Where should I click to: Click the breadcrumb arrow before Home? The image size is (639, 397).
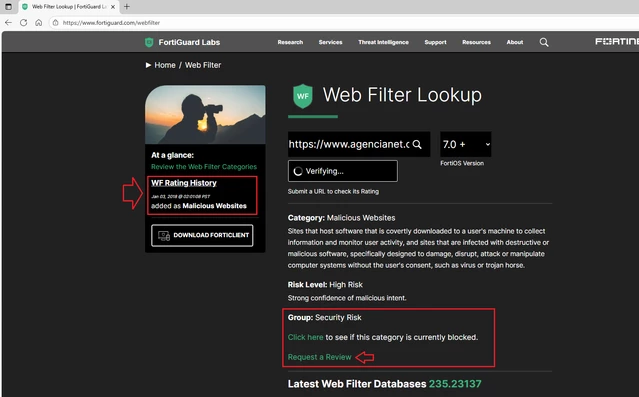click(148, 65)
